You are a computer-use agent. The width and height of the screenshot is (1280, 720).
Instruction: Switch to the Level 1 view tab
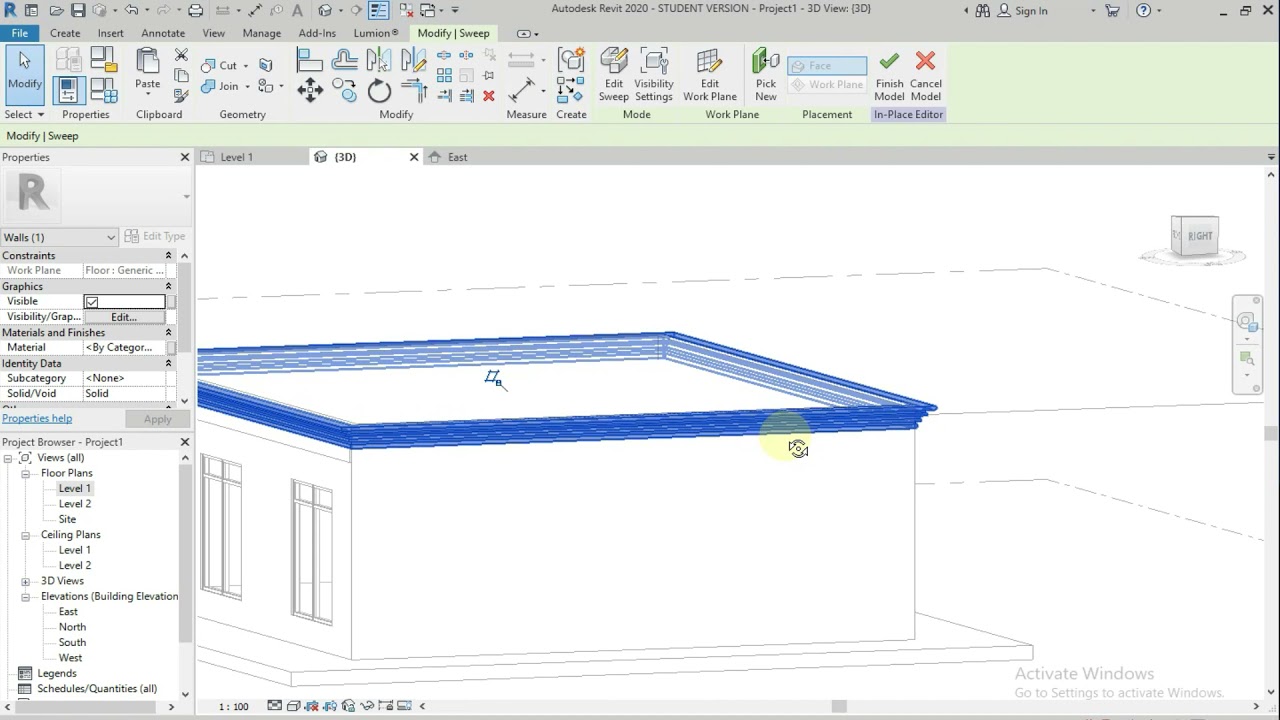coord(236,157)
